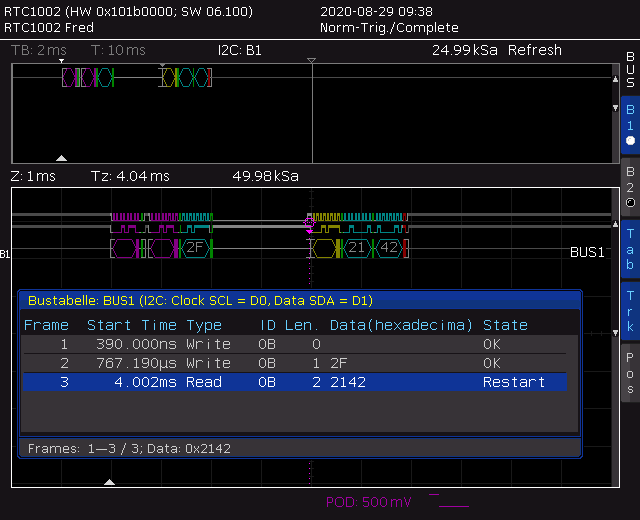The width and height of the screenshot is (640, 520).
Task: Click the white triangle marker at overview bottom
Action: coord(61,158)
